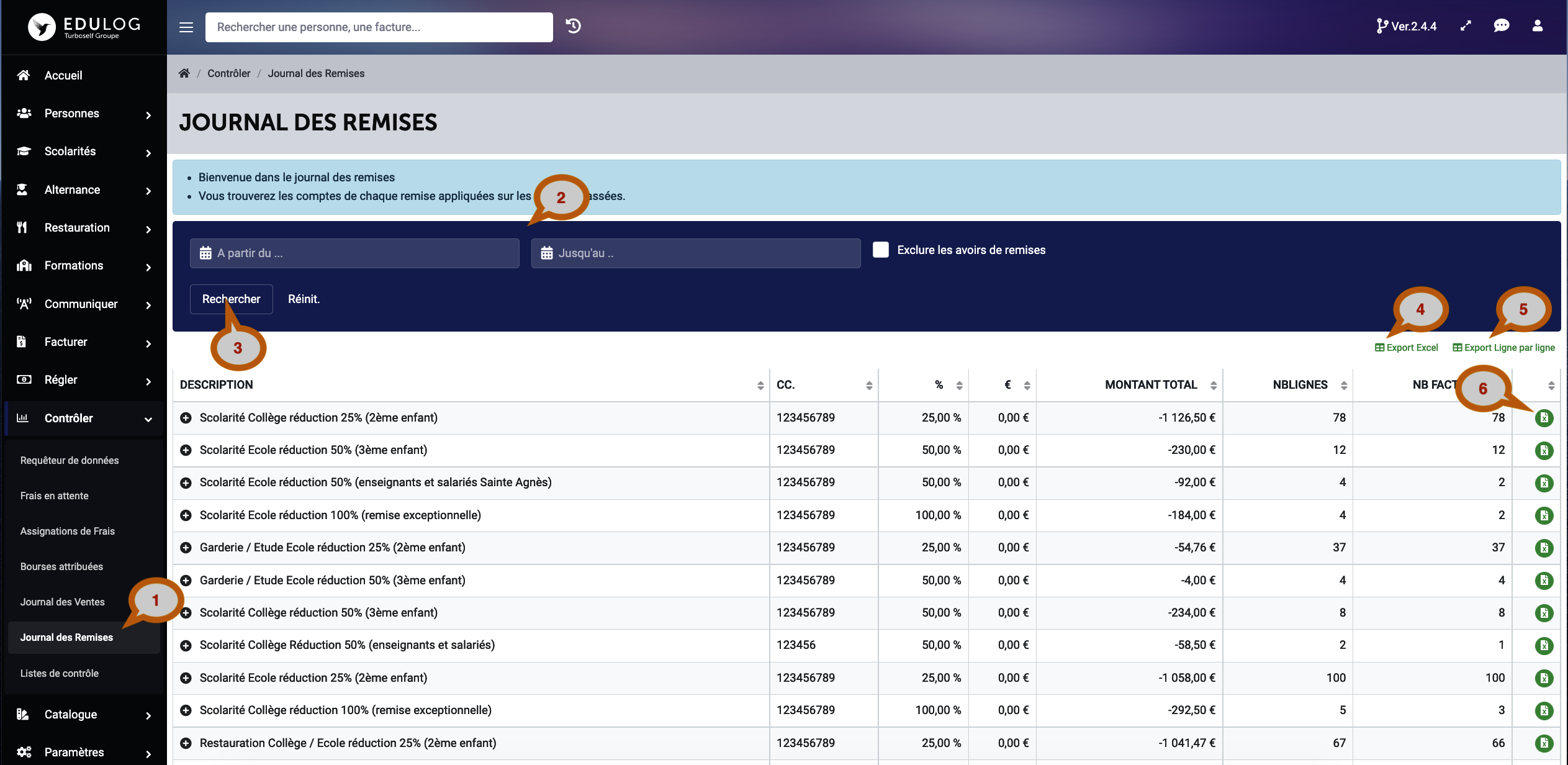Open the Alternance sidebar menu
The width and height of the screenshot is (1568, 765).
(84, 190)
